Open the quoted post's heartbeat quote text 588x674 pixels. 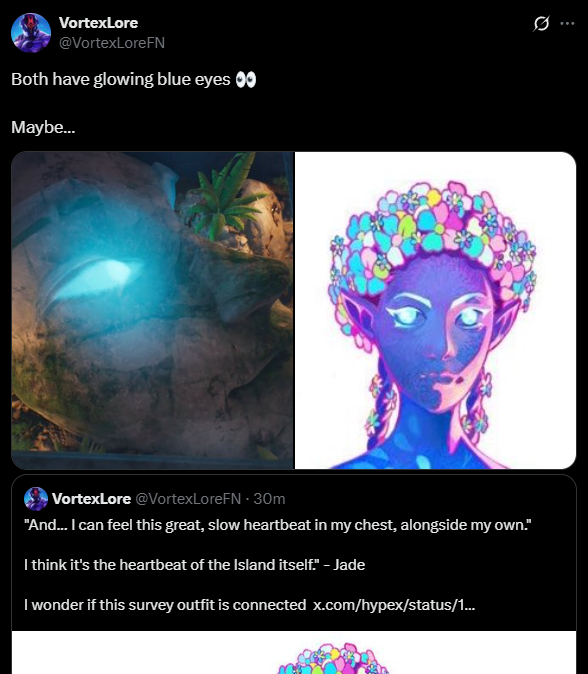pyautogui.click(x=278, y=525)
